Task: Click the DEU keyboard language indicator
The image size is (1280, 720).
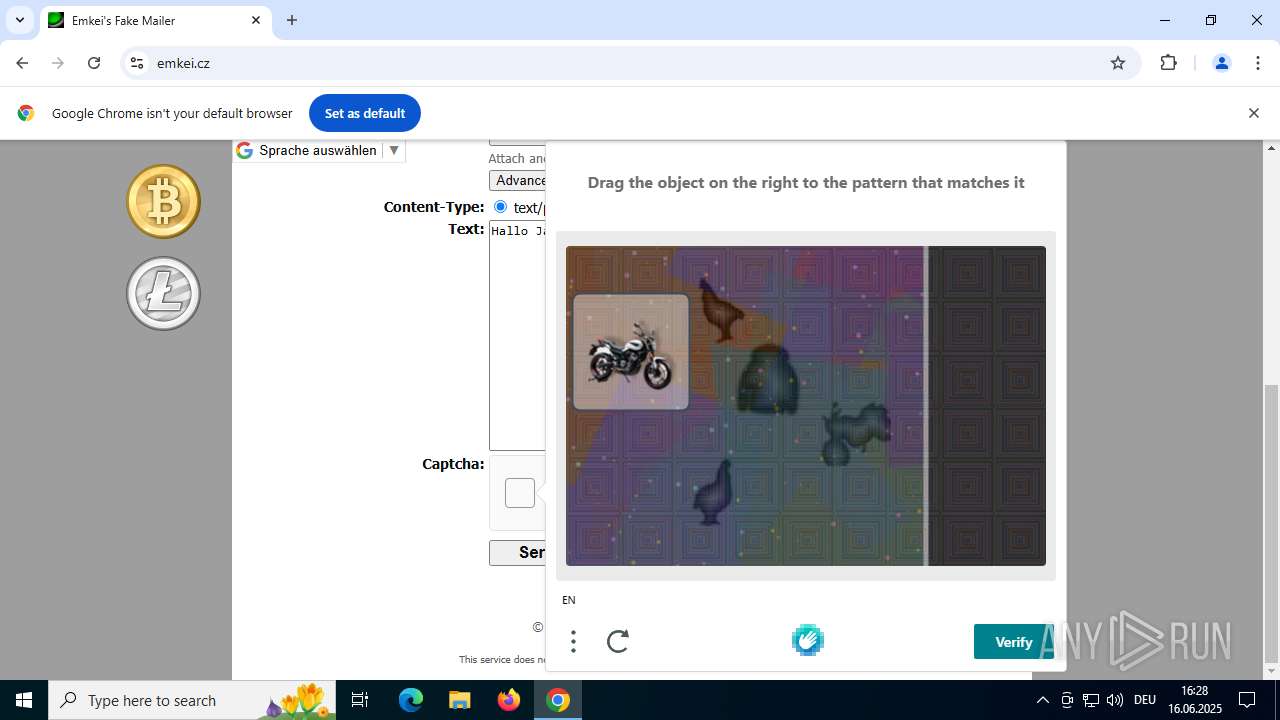Action: 1145,700
